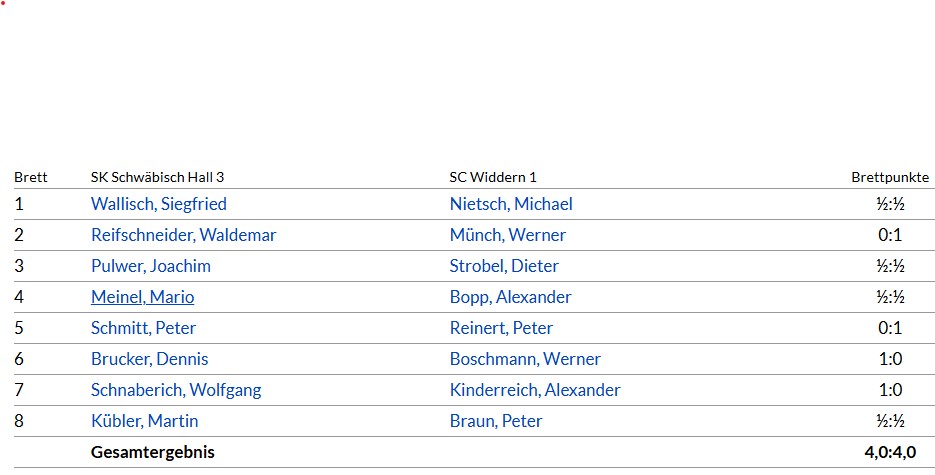Image resolution: width=935 pixels, height=475 pixels.
Task: Click the Reifschneider, Waldemar link
Action: pos(184,235)
